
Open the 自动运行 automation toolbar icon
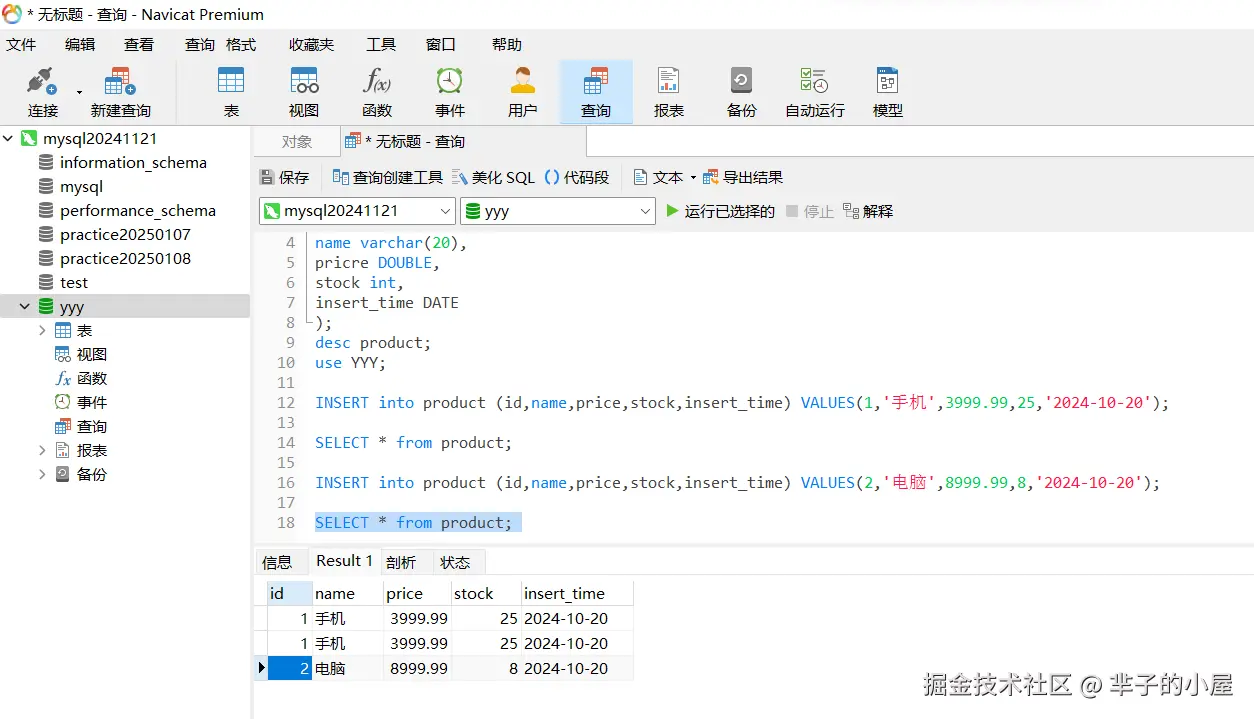click(815, 92)
